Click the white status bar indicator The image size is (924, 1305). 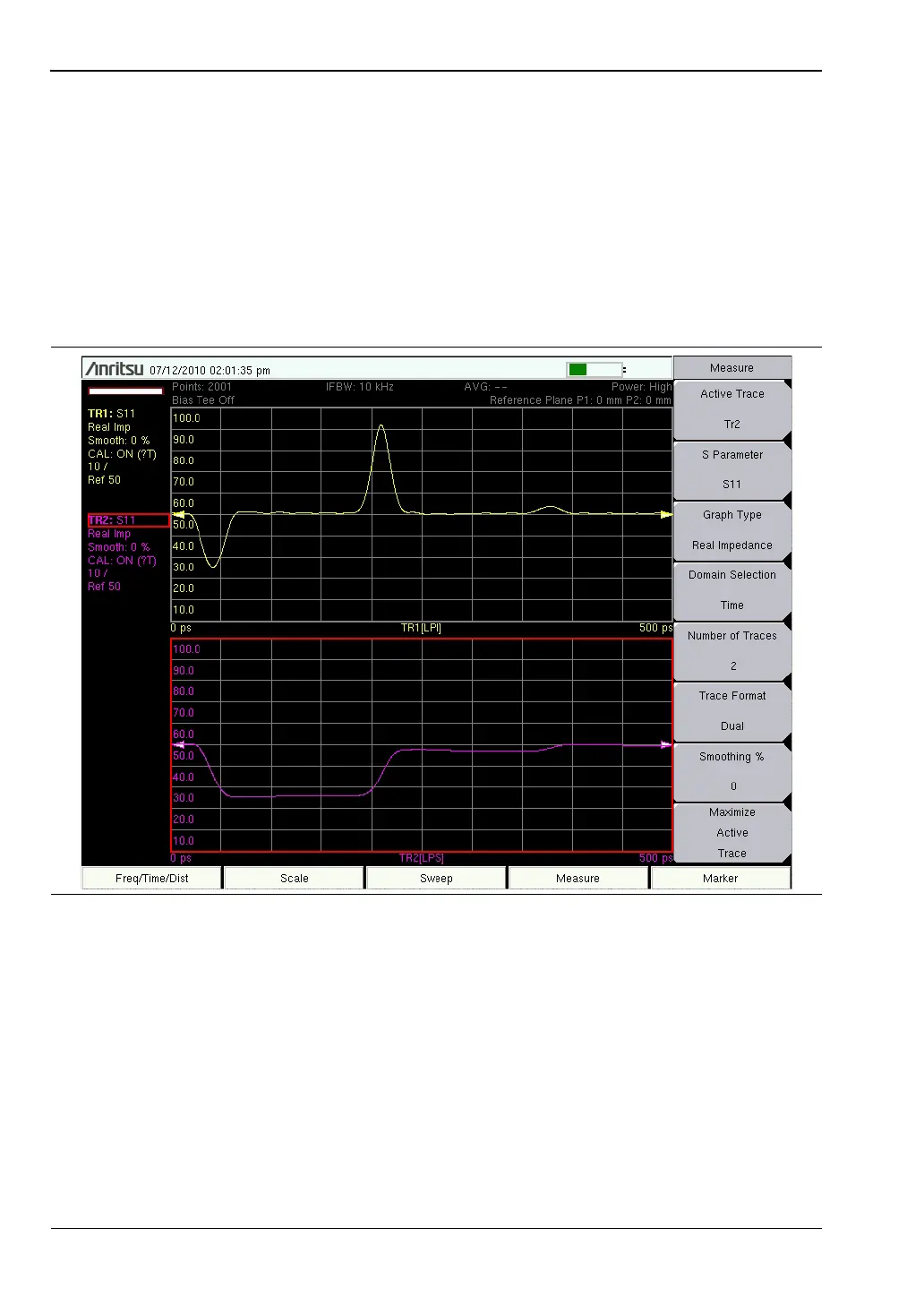(x=125, y=391)
